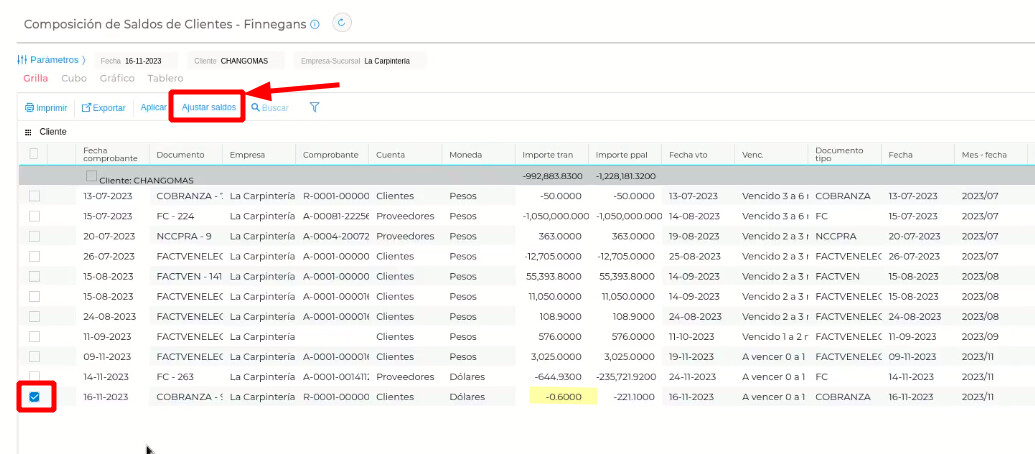This screenshot has height=454, width=1035.
Task: Uncheck the checked COBRANZA 16-11-2023 row checkbox
Action: click(x=34, y=397)
